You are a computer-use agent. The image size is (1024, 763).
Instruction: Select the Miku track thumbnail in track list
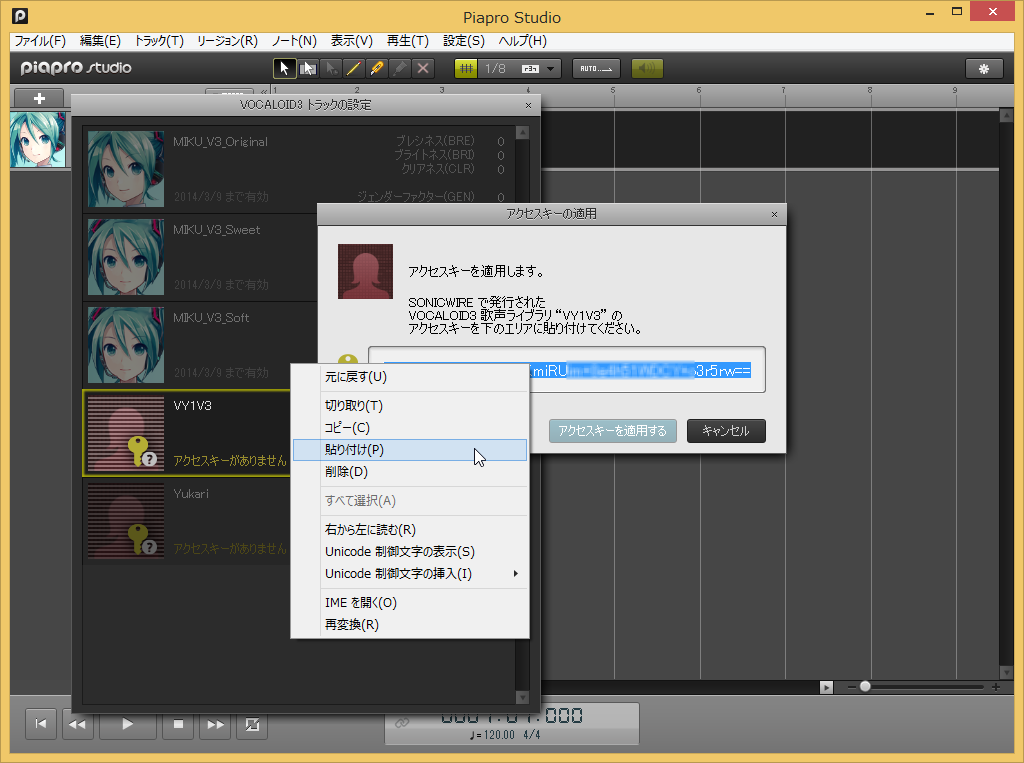tap(38, 139)
